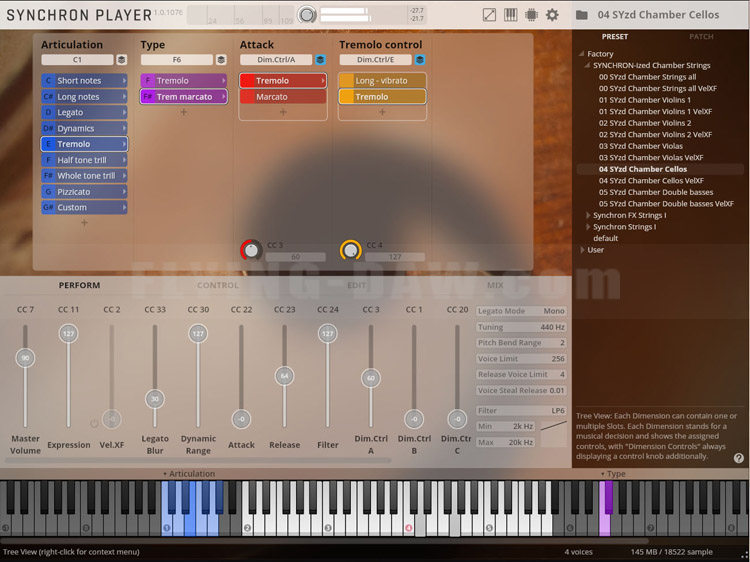Expand the Synchron FX Strings I node

(x=588, y=215)
